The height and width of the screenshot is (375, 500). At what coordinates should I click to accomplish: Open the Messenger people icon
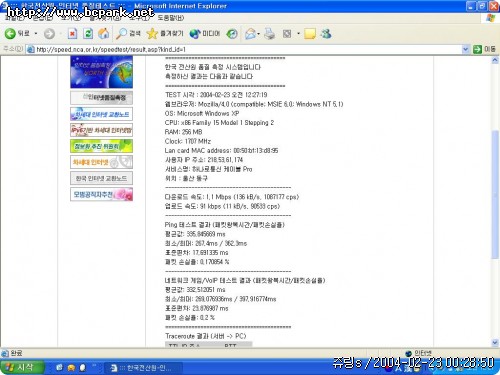(326, 33)
